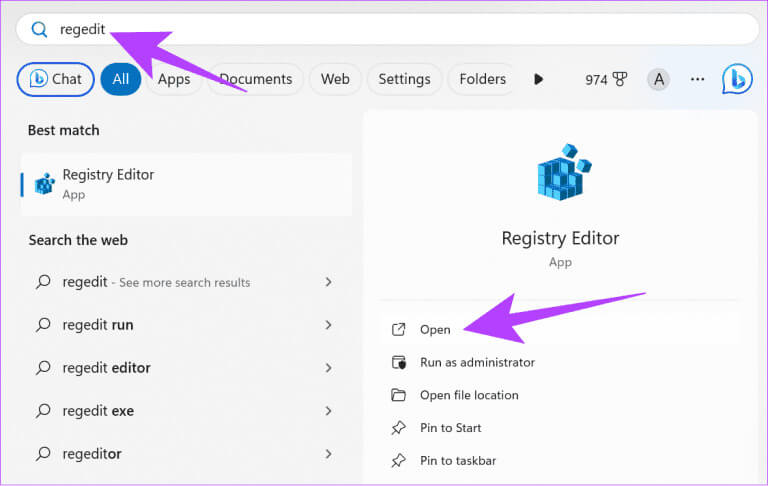768x486 pixels.
Task: Click the search magnifier icon in search box
Action: point(40,29)
